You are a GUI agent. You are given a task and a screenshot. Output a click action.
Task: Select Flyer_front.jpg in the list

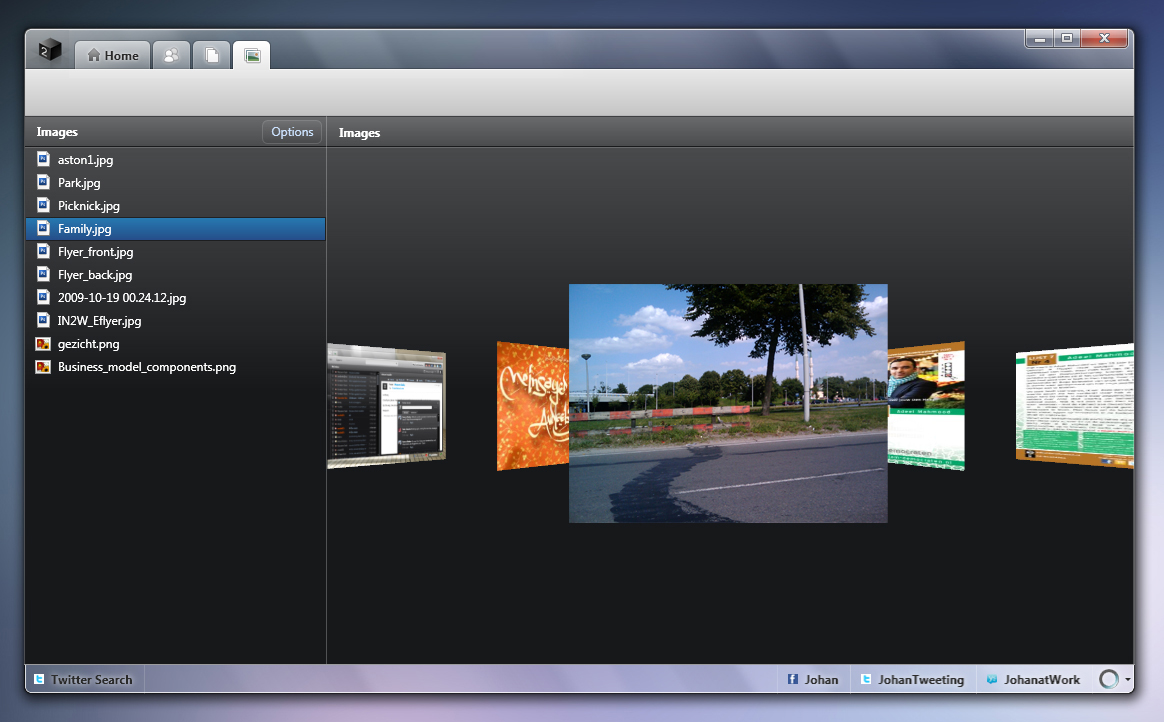pyautogui.click(x=95, y=252)
